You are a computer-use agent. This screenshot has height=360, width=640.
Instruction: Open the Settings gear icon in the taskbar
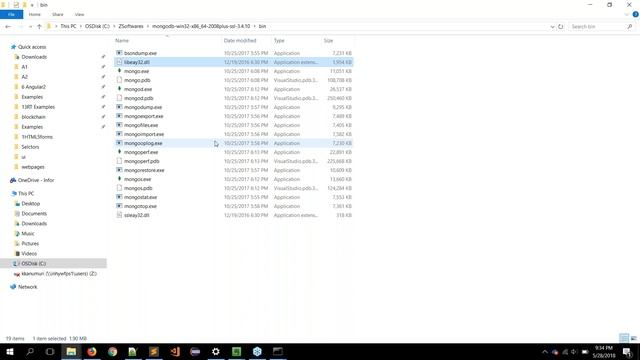216,351
